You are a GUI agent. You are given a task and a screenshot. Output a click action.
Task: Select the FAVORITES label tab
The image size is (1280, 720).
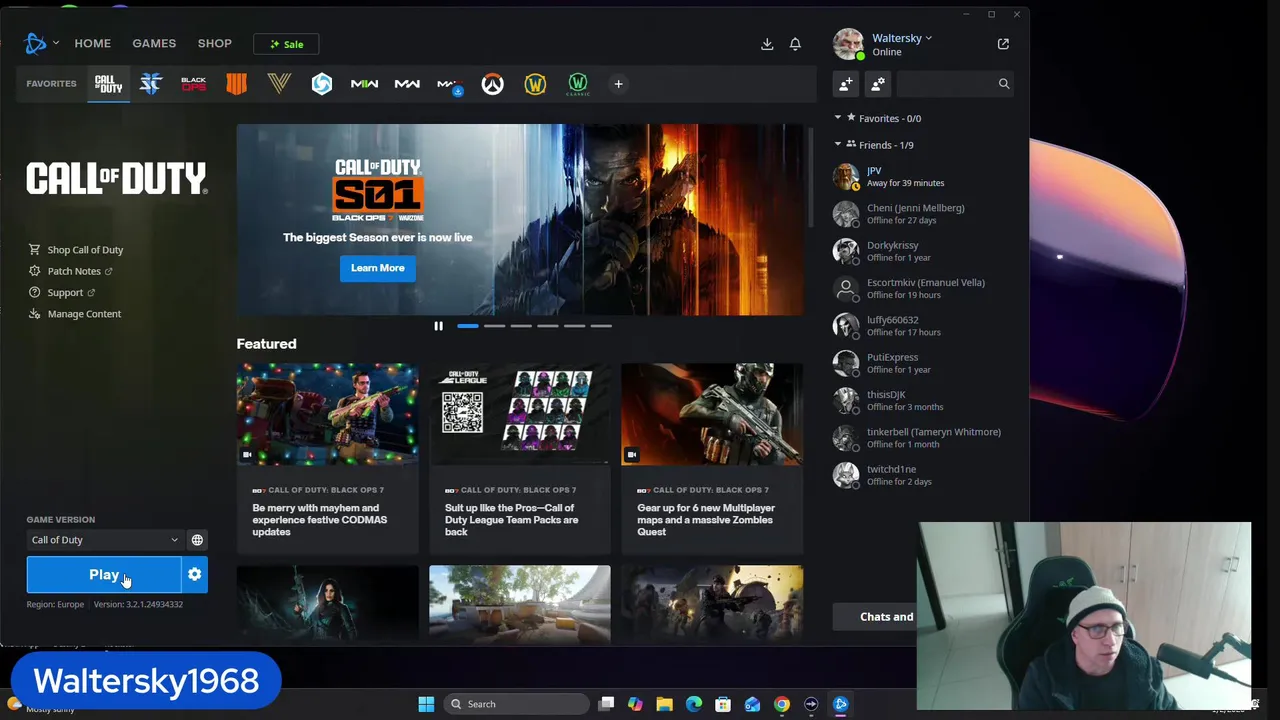[x=51, y=84]
